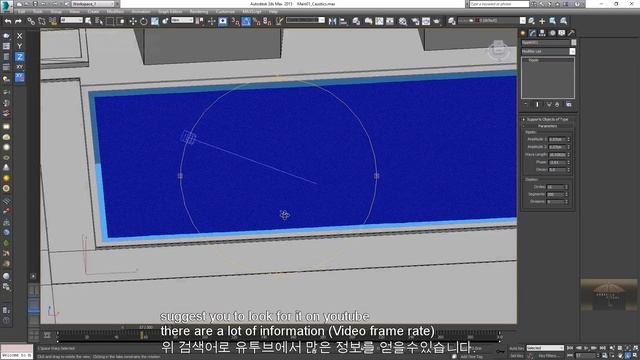Open the reference coordinate system dropdown

click(x=182, y=20)
